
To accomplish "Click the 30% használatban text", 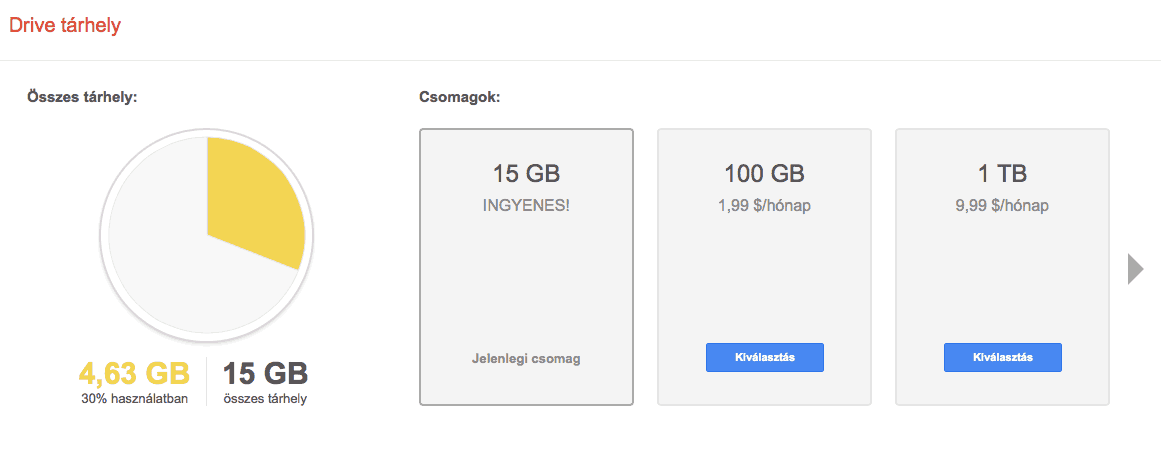I will tap(134, 399).
